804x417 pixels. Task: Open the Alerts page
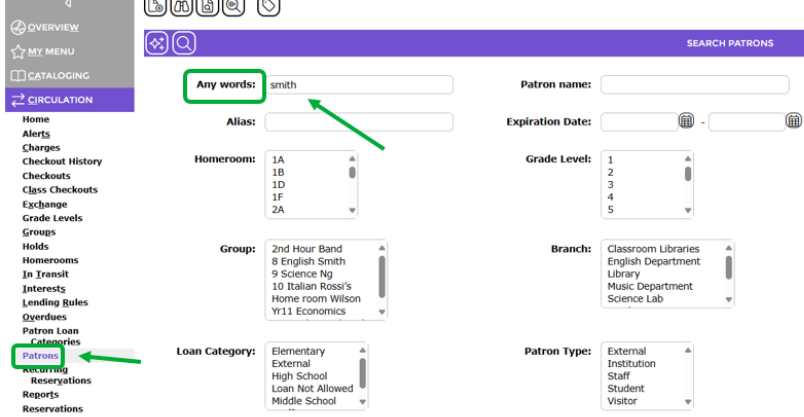tap(36, 133)
